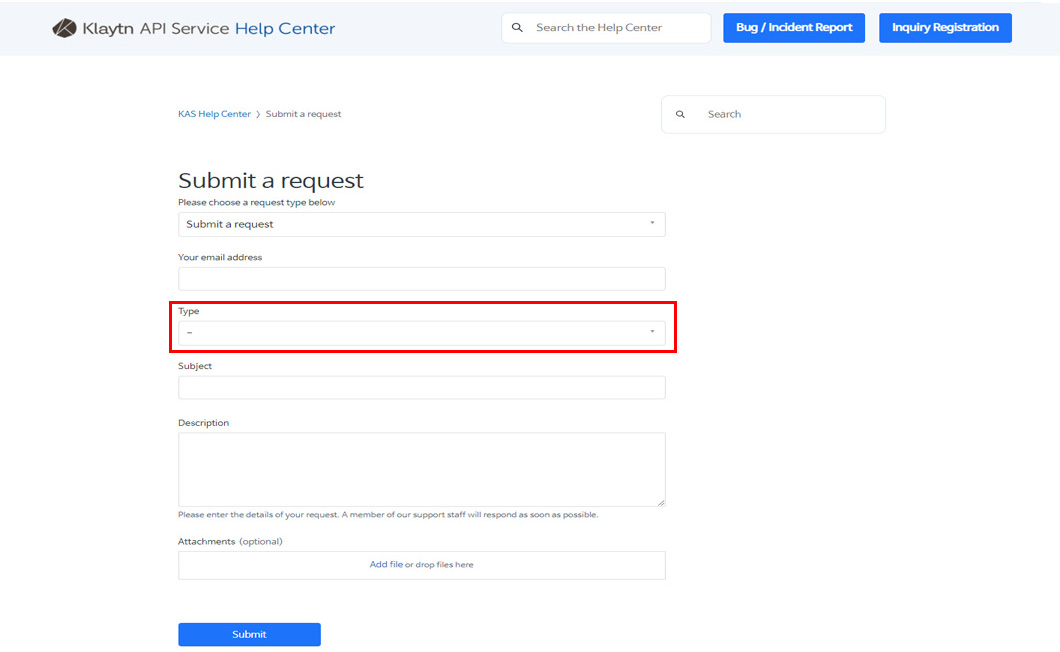Click the Description resize handle corner
The image size is (1060, 652).
661,502
